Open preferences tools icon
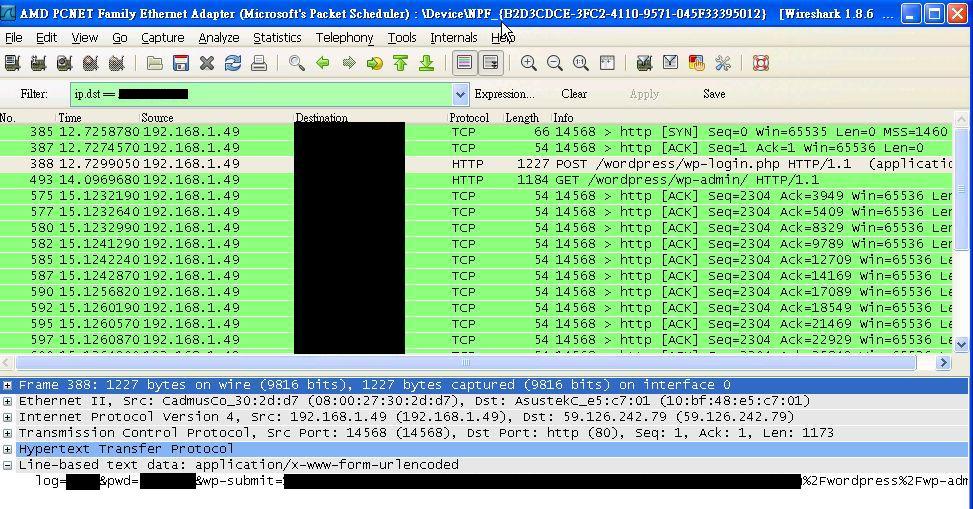This screenshot has width=973, height=509. [722, 63]
